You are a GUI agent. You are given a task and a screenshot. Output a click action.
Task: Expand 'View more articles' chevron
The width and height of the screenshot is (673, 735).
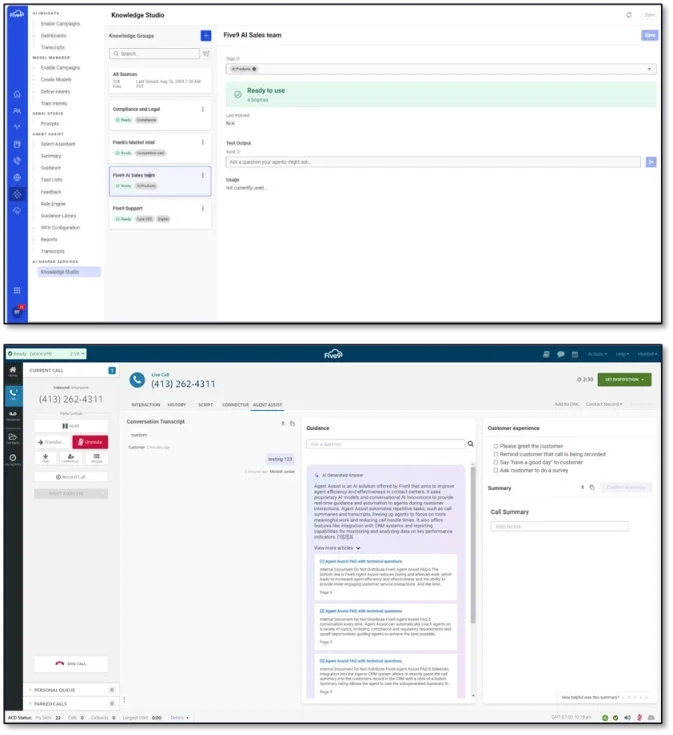(x=358, y=548)
